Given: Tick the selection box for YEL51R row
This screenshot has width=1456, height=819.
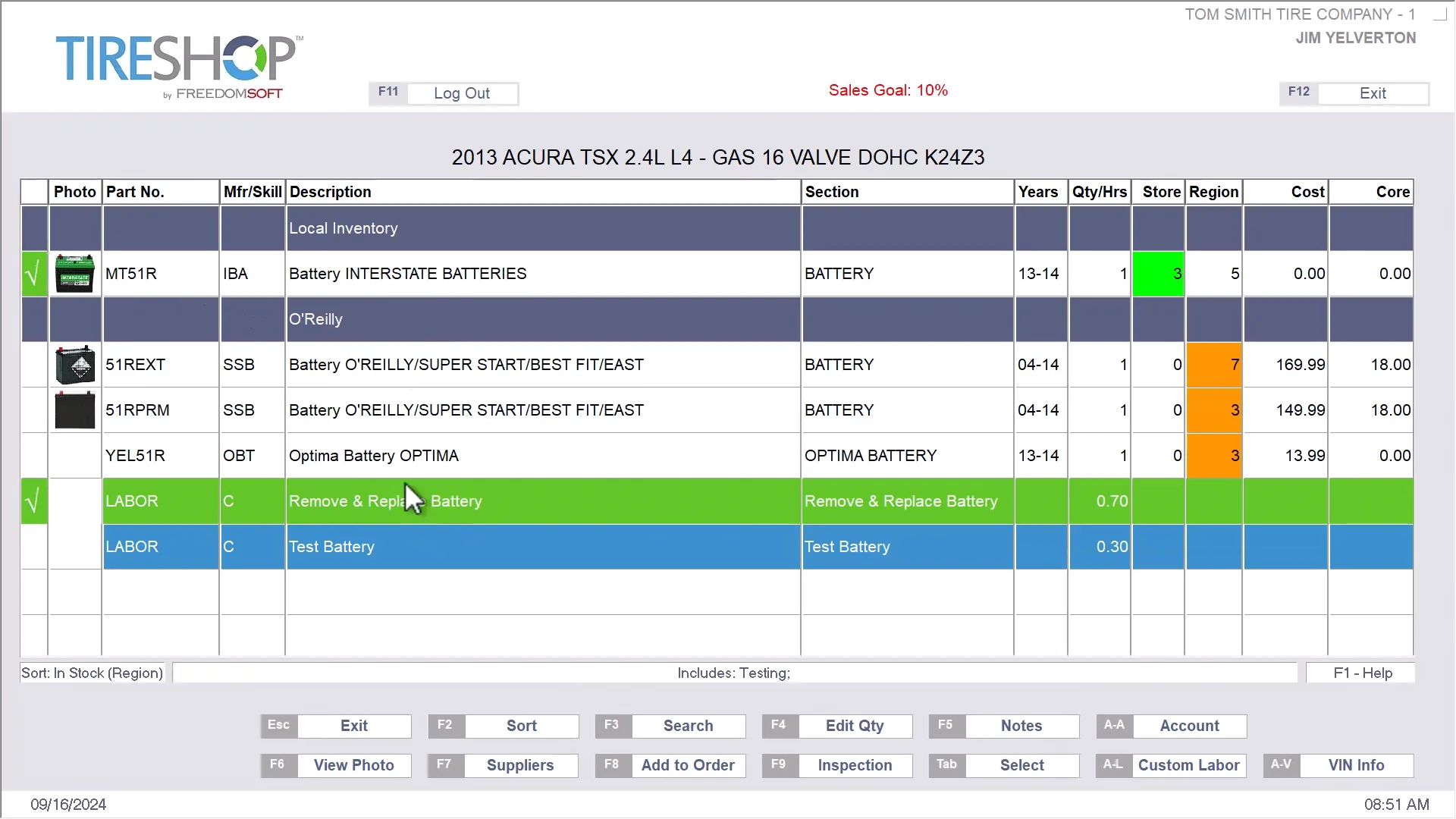Looking at the screenshot, I should 34,456.
